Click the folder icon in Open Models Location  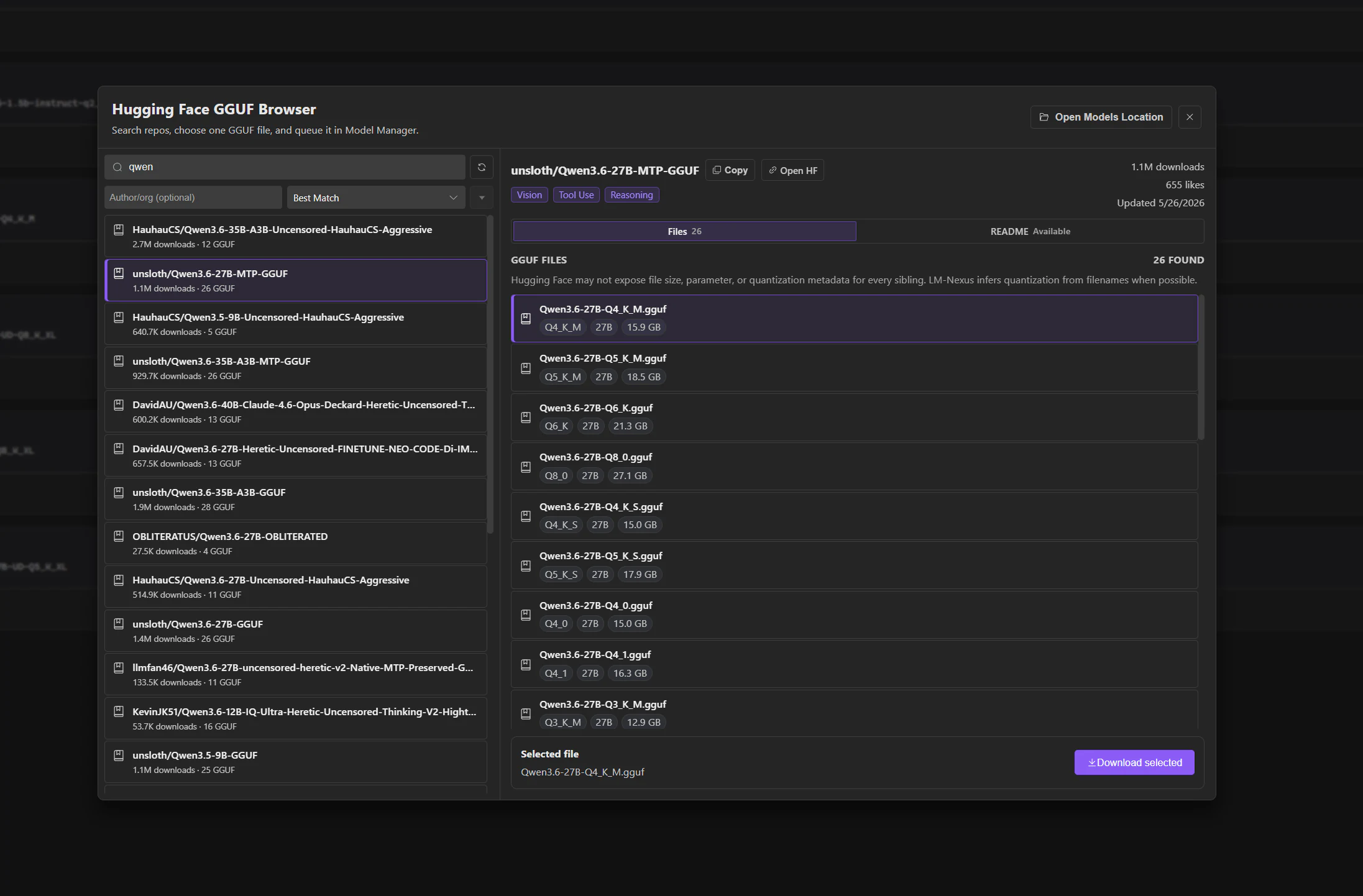tap(1044, 117)
